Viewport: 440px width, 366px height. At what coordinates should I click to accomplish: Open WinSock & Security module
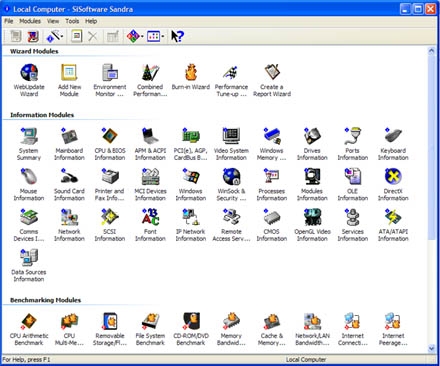click(x=231, y=184)
